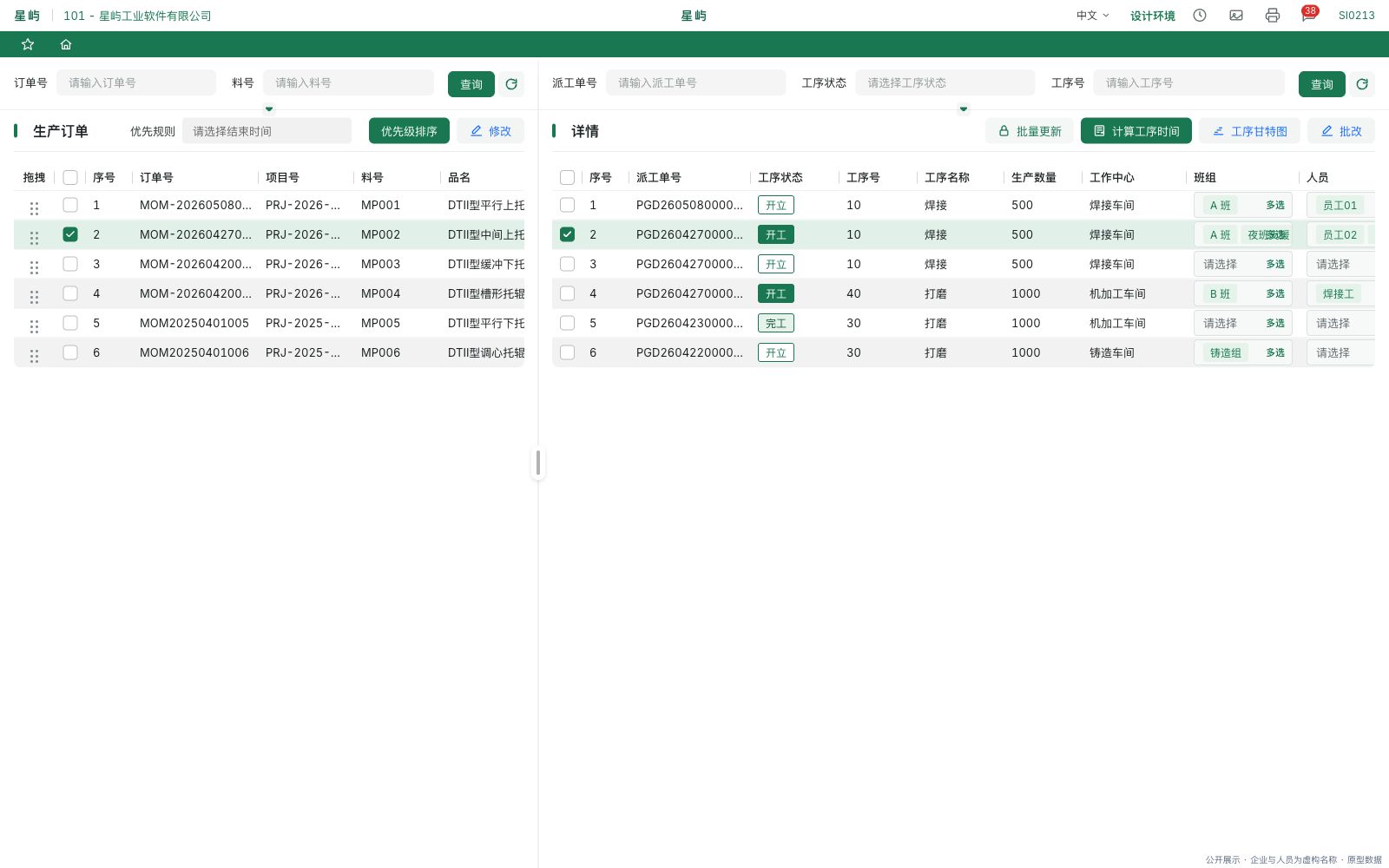Click 优先级排序 button
1389x868 pixels.
[409, 131]
